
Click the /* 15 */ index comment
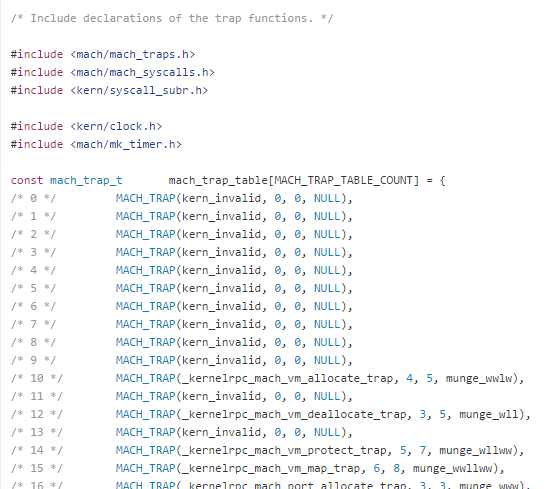click(x=37, y=468)
